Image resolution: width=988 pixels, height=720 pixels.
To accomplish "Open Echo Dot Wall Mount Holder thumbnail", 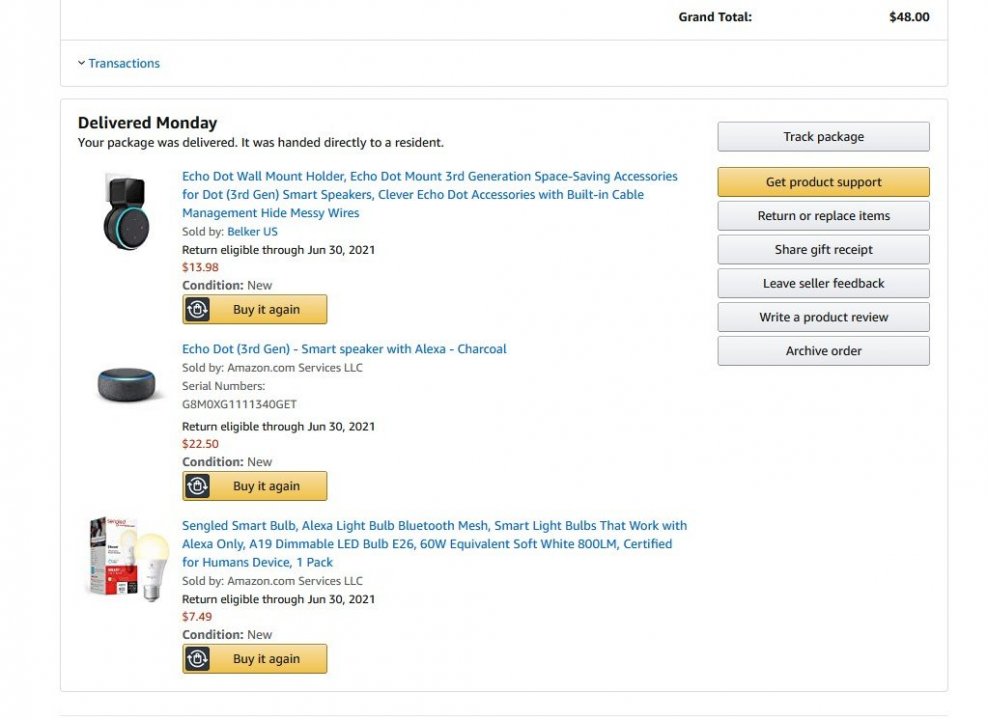I will click(125, 212).
